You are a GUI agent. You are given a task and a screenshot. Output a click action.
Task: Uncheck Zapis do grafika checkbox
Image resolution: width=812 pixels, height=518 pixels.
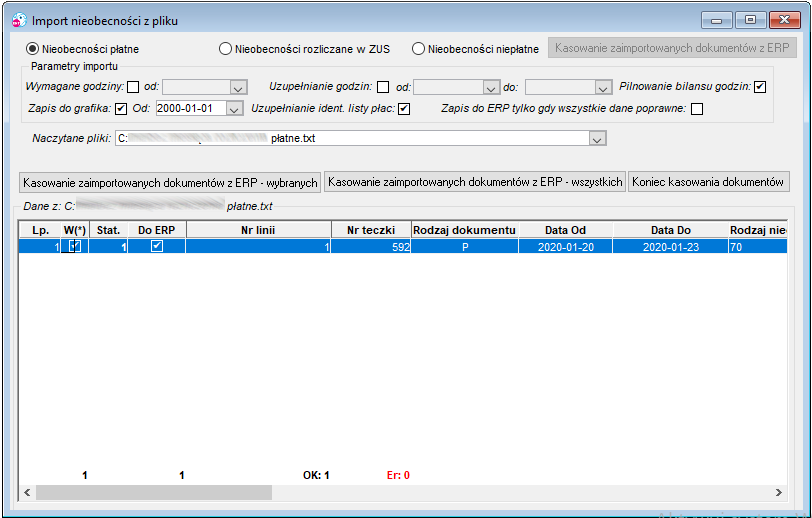(x=121, y=109)
